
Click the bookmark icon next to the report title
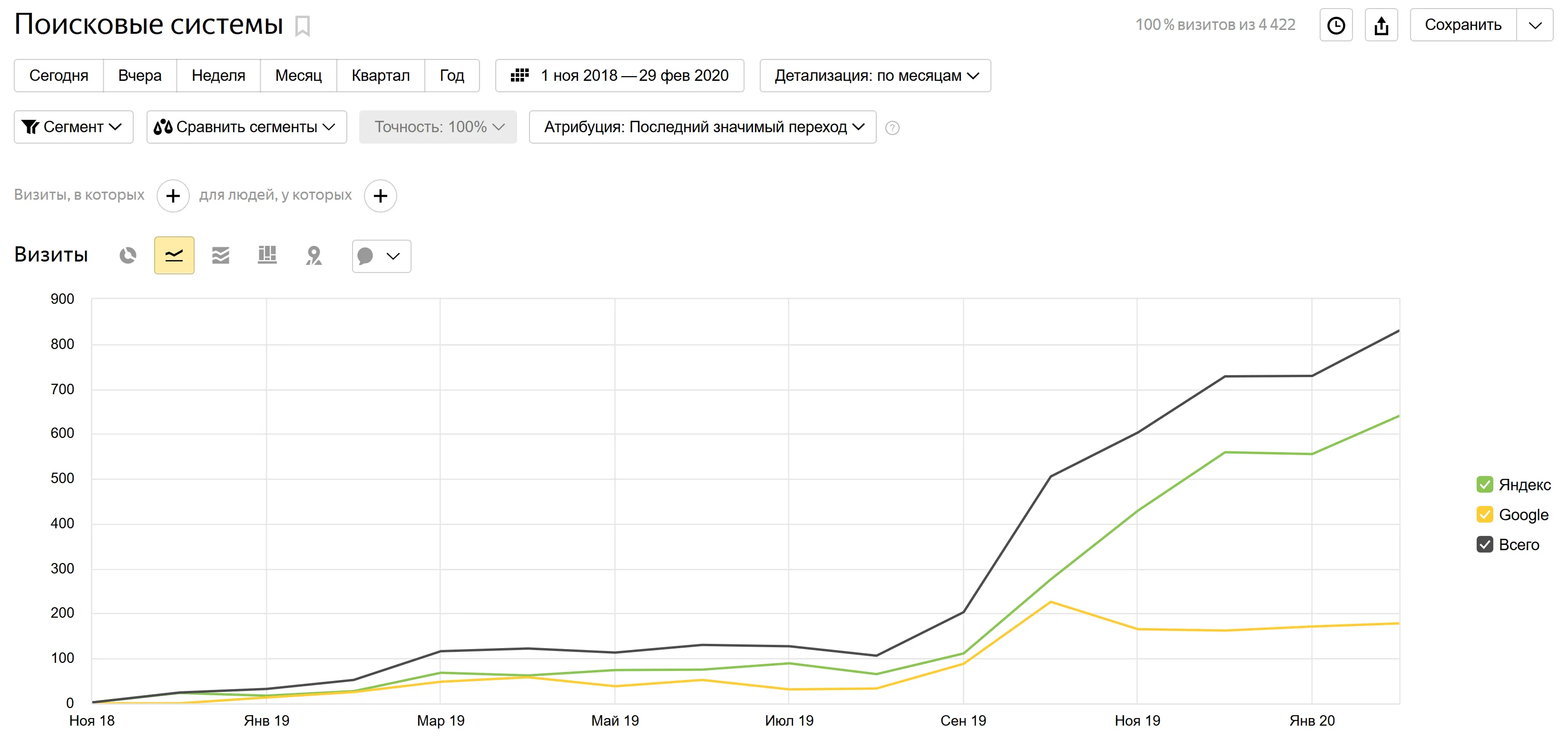pos(303,26)
